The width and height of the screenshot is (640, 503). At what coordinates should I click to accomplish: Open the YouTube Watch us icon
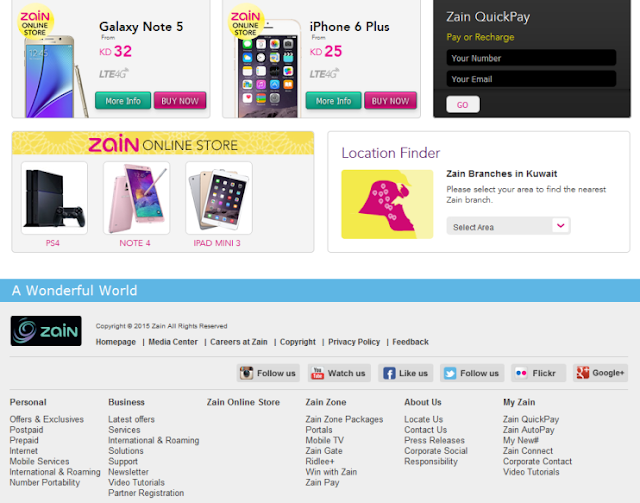[x=317, y=373]
